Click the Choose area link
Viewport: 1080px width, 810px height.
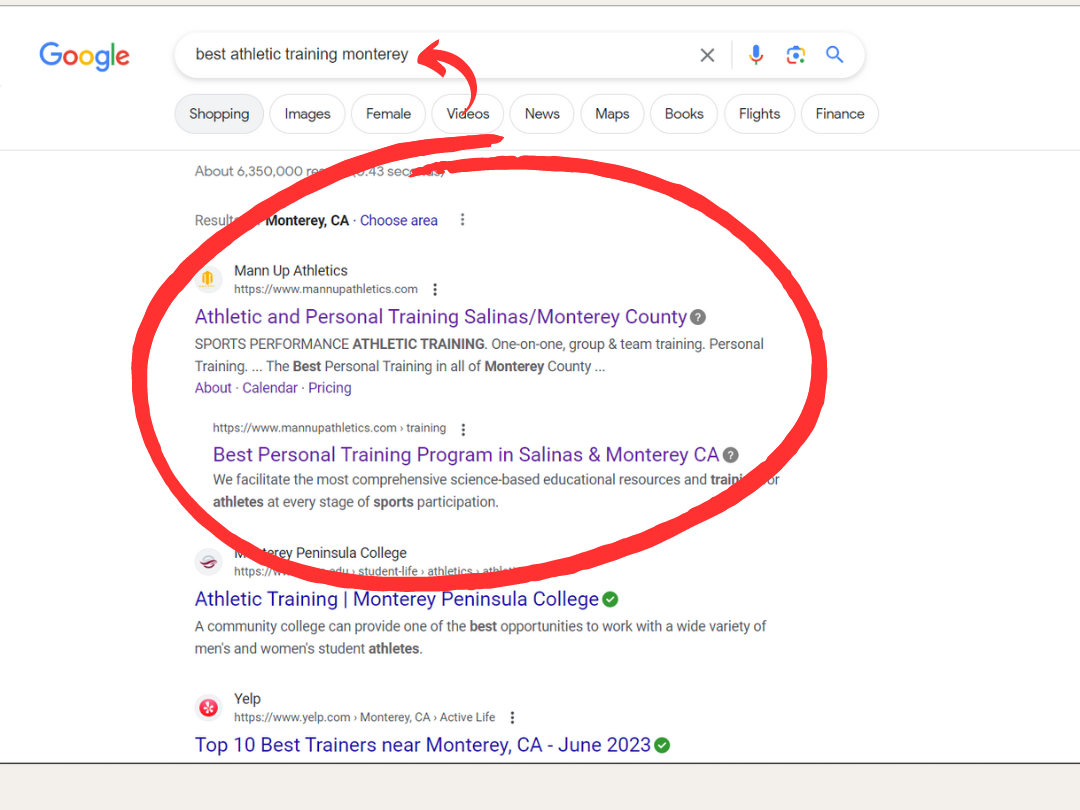coord(399,220)
